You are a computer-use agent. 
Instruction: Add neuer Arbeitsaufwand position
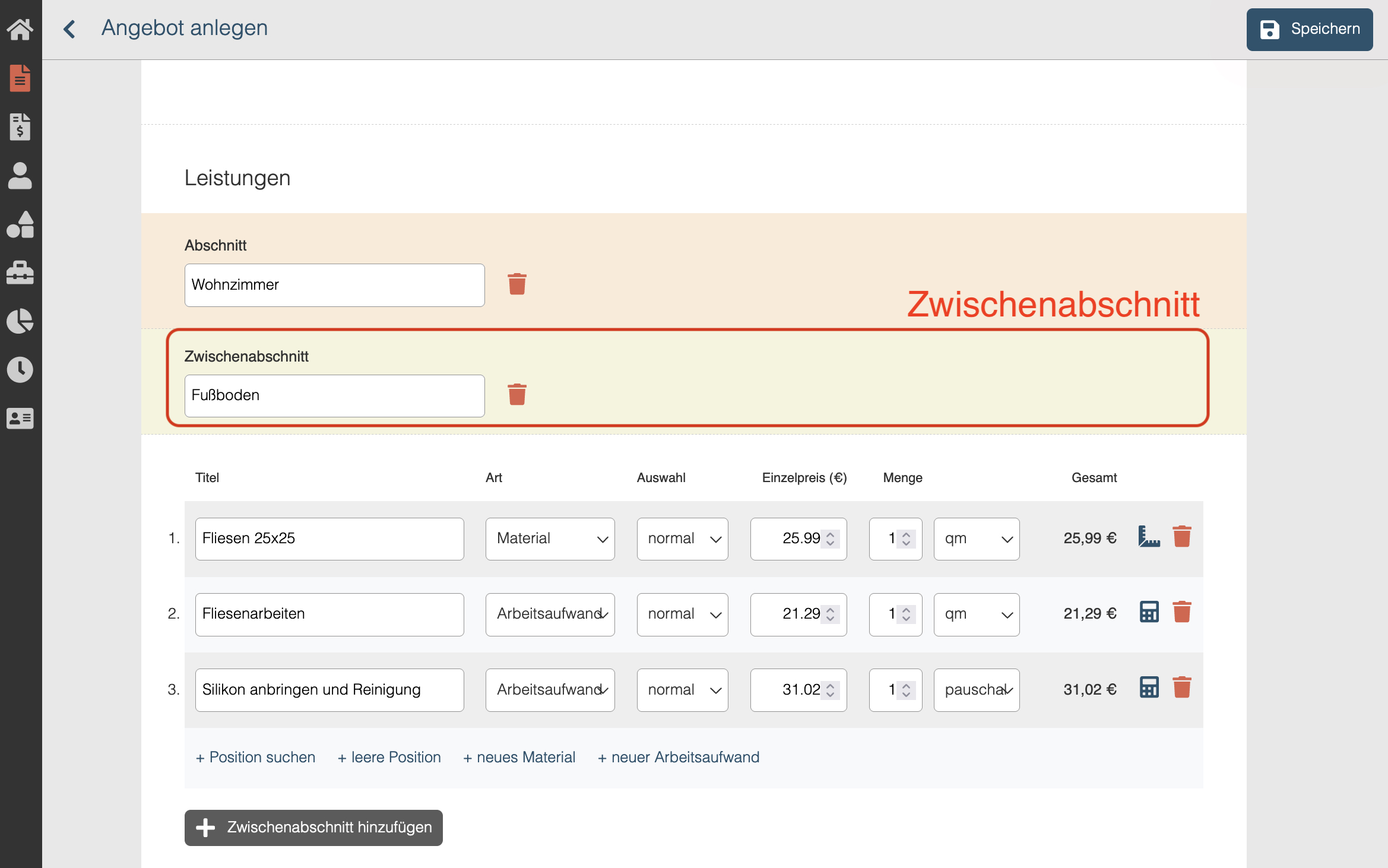click(679, 757)
